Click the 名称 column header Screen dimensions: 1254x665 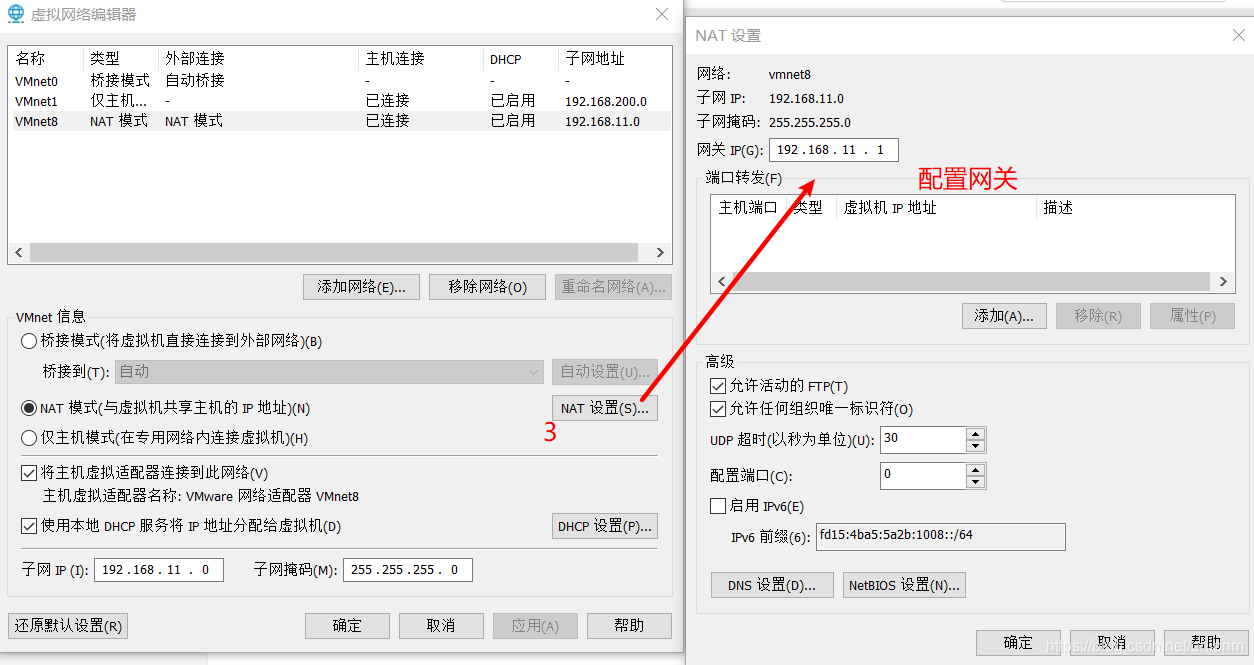tap(45, 59)
